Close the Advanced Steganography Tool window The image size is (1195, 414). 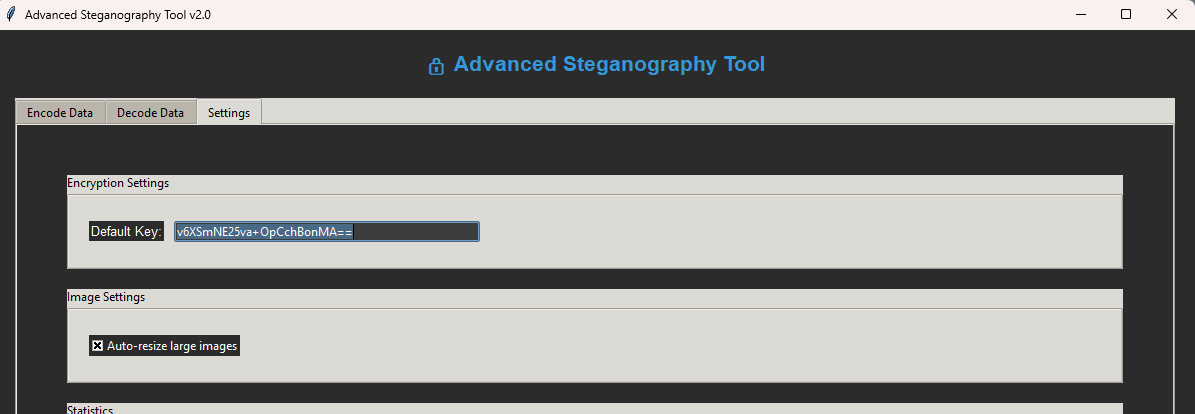coord(1172,15)
